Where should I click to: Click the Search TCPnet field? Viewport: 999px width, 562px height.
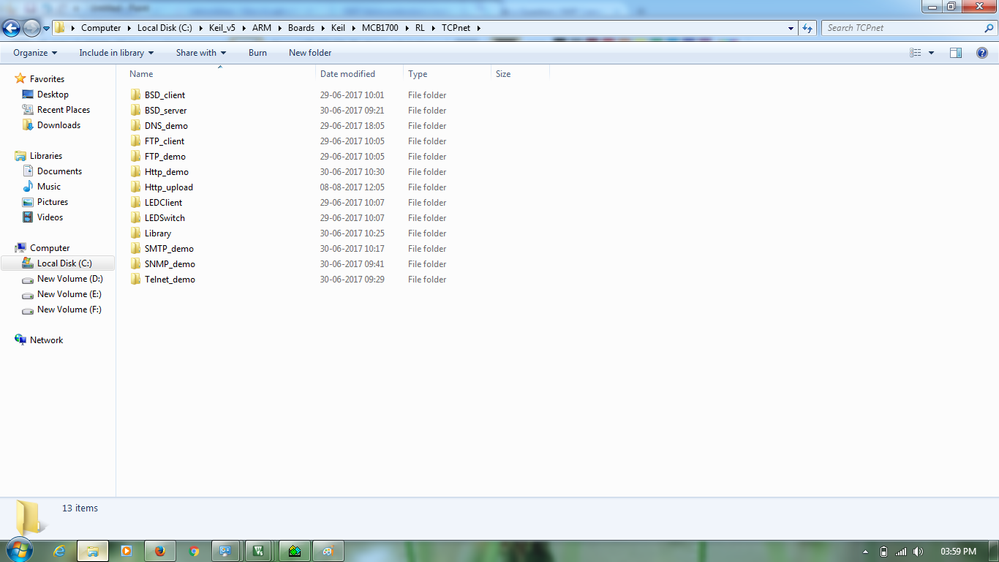pyautogui.click(x=903, y=28)
